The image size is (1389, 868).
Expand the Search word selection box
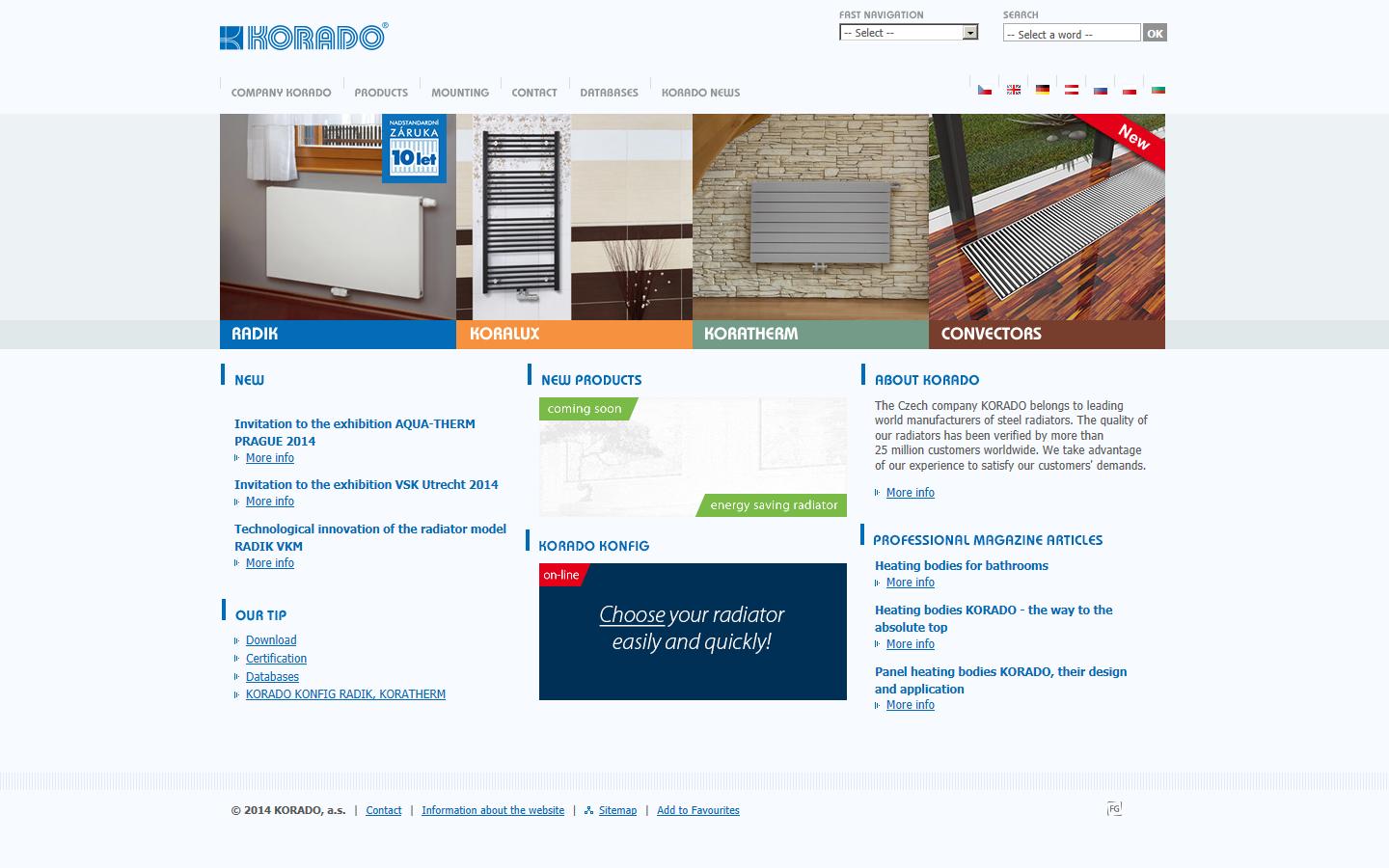(1071, 32)
